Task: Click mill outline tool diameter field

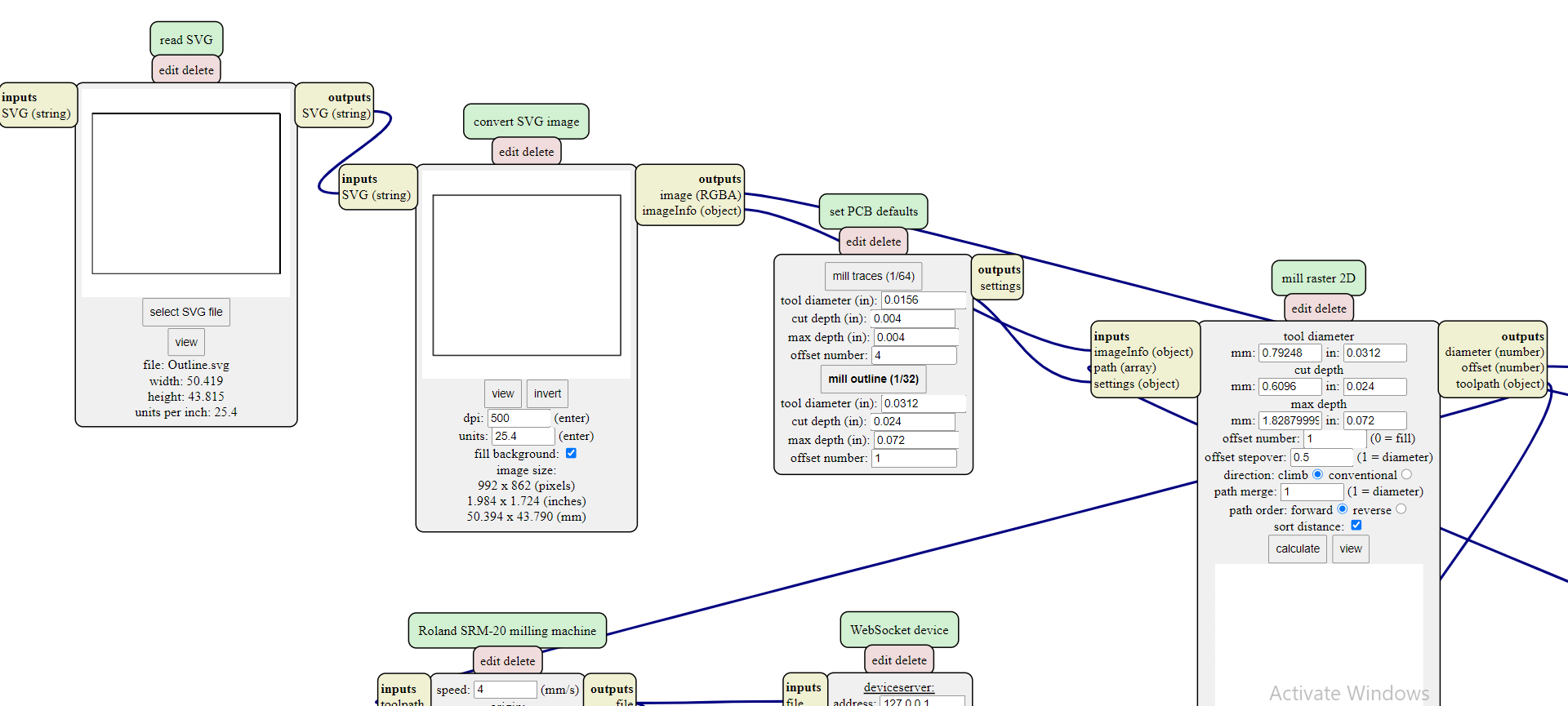Action: click(x=924, y=403)
